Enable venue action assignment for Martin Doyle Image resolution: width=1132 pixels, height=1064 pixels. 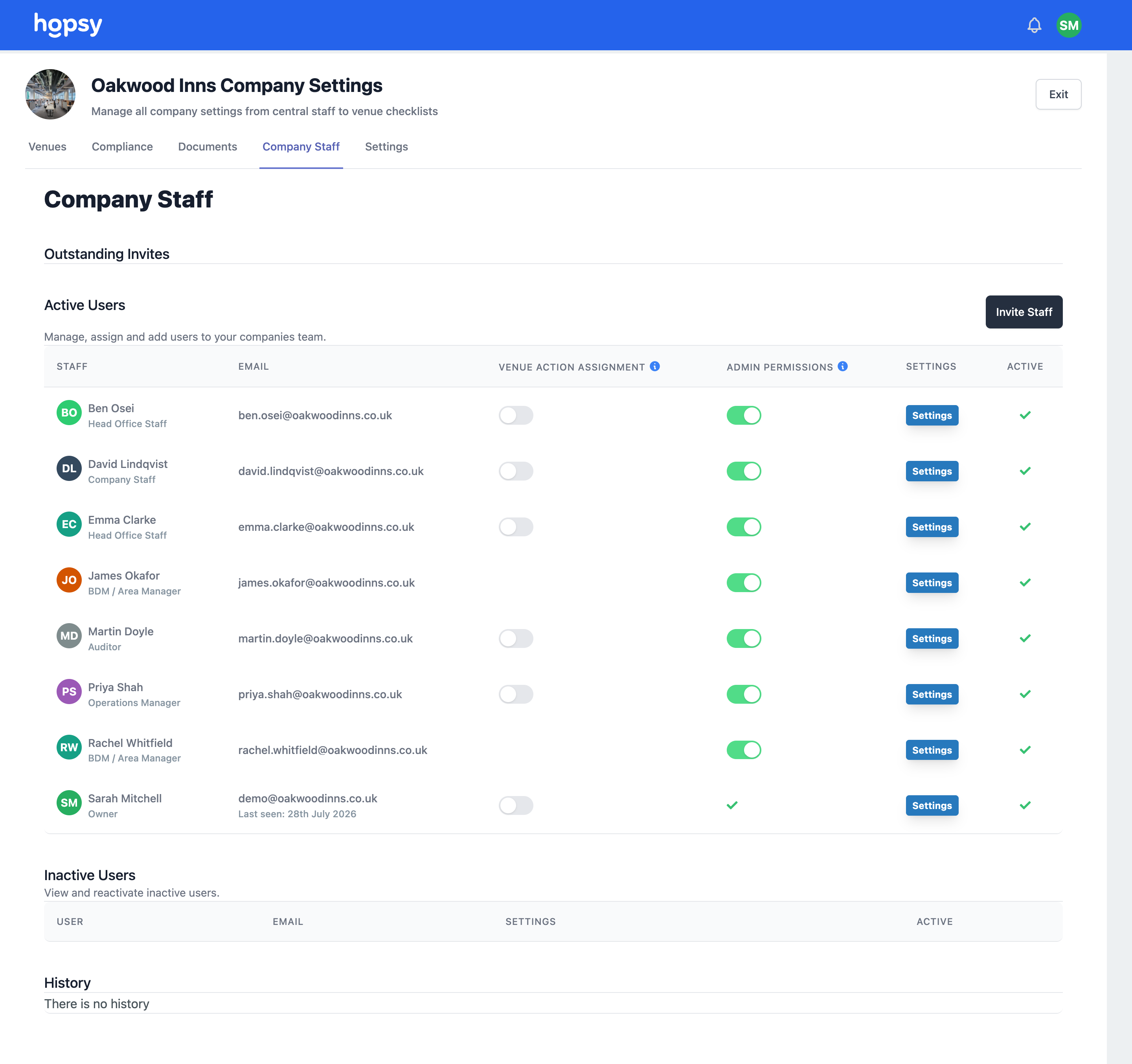[516, 638]
